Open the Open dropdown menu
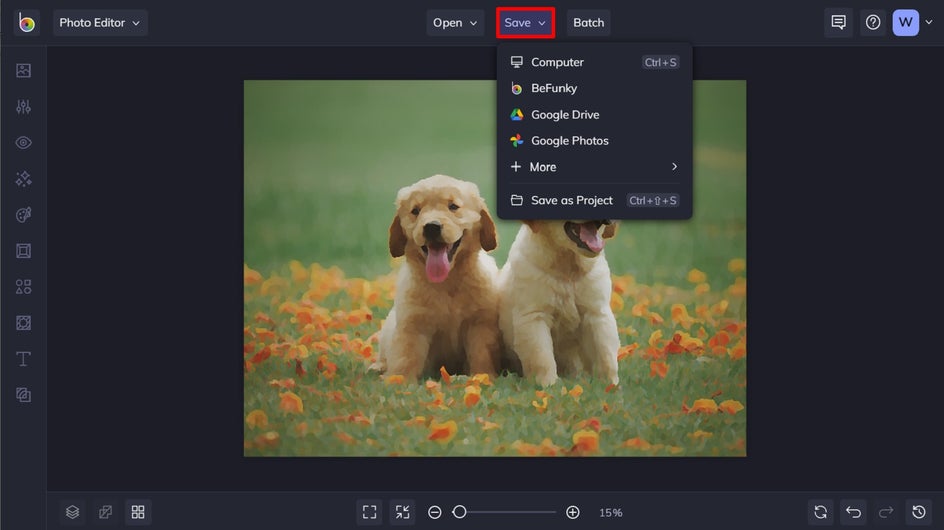Screen dimensions: 944x530 455,23
